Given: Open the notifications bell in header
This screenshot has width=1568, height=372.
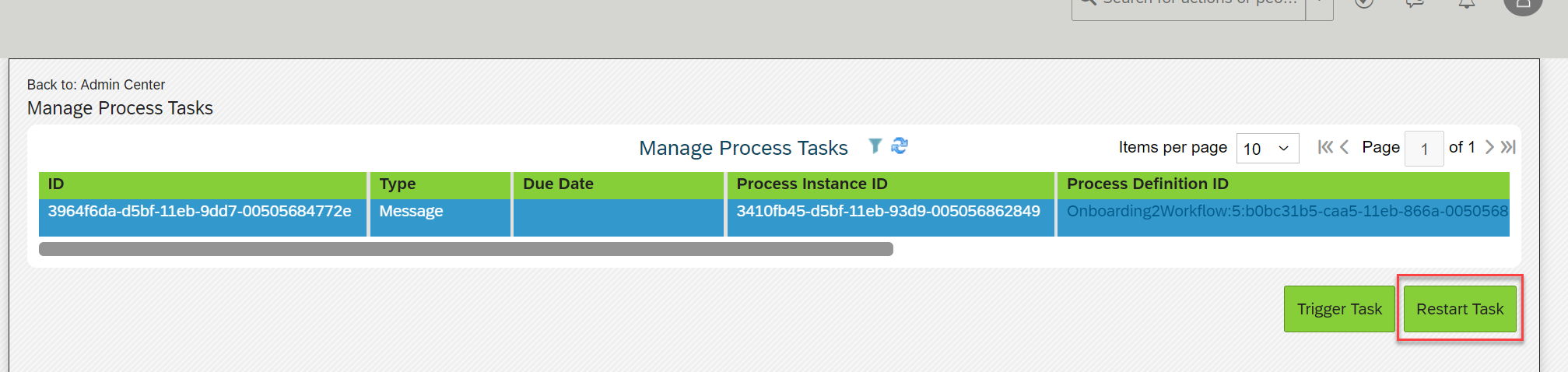Looking at the screenshot, I should (1467, 4).
